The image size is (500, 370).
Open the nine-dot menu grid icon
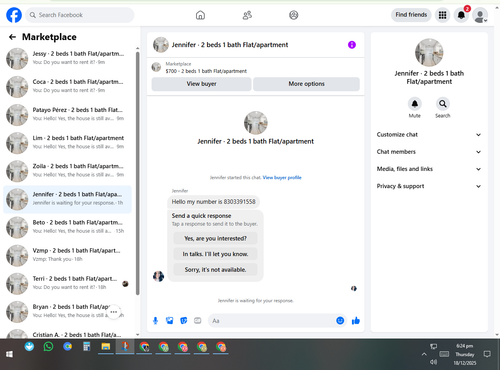(x=442, y=15)
